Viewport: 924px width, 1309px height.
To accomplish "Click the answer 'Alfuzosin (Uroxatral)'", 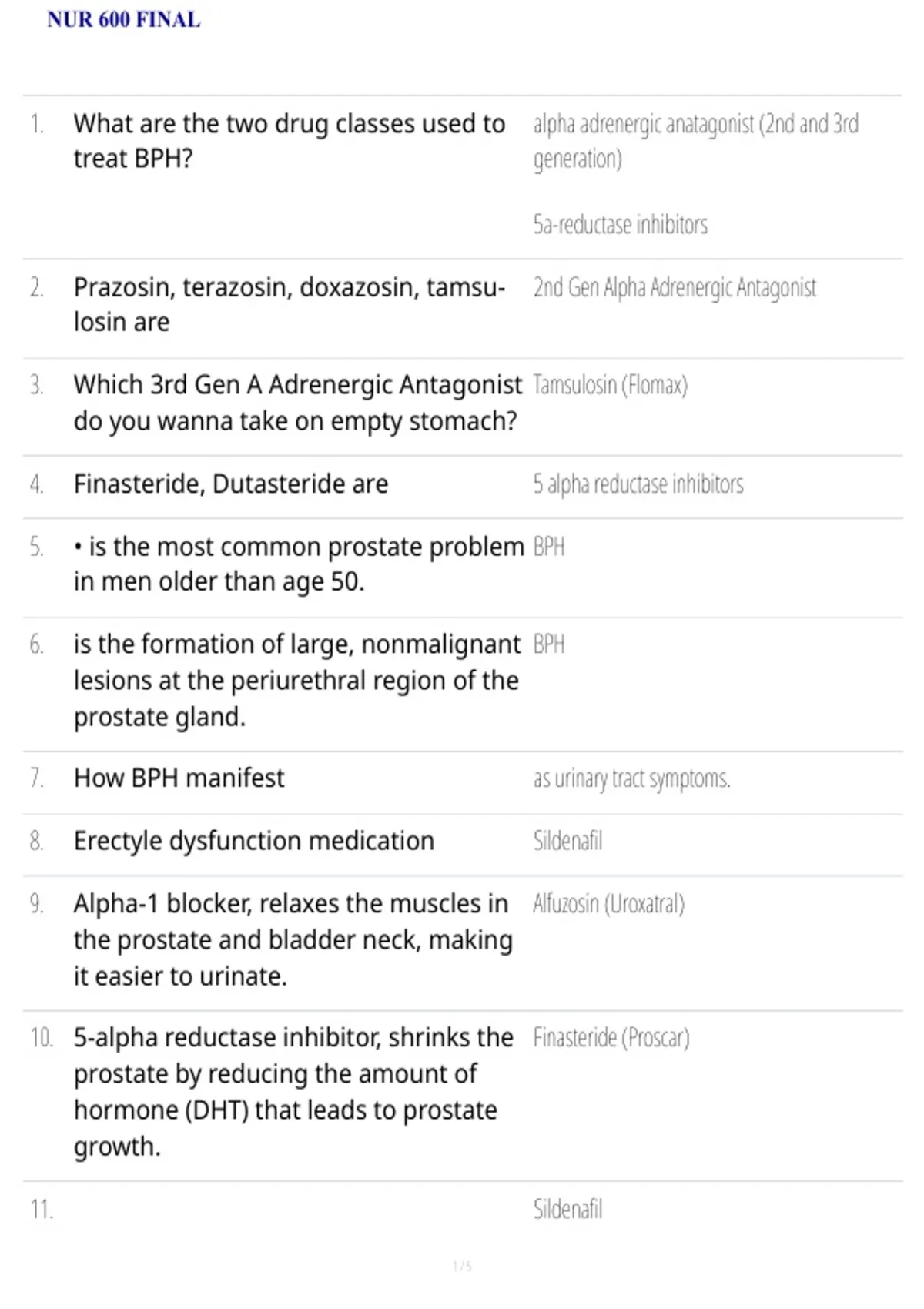I will coord(609,904).
